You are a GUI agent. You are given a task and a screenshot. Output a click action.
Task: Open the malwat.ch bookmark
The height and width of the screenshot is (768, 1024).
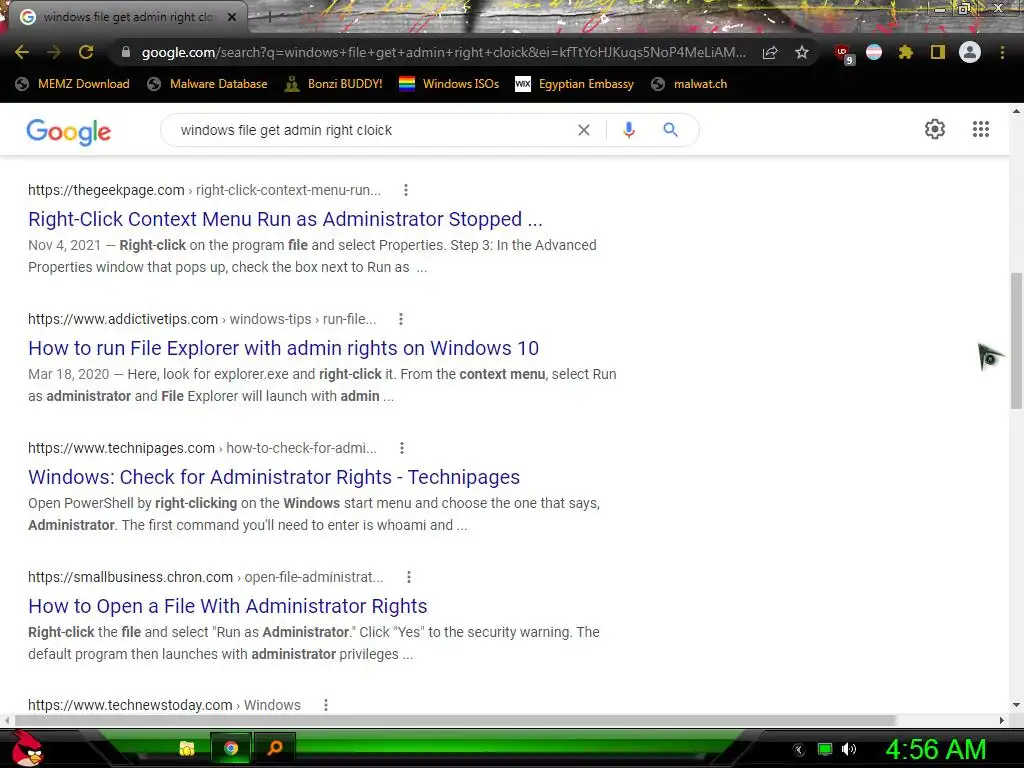click(x=690, y=84)
